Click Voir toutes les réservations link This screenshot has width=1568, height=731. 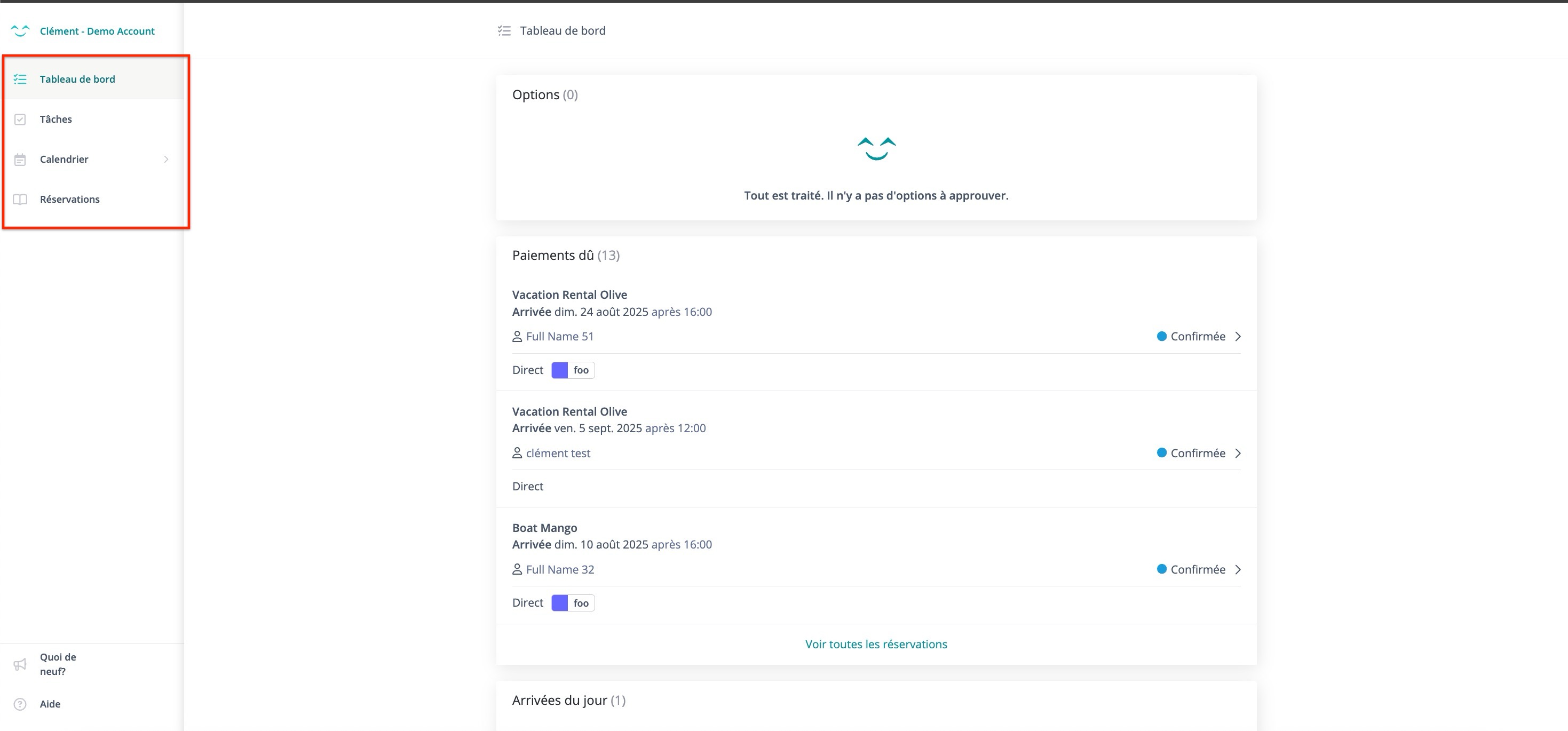876,644
